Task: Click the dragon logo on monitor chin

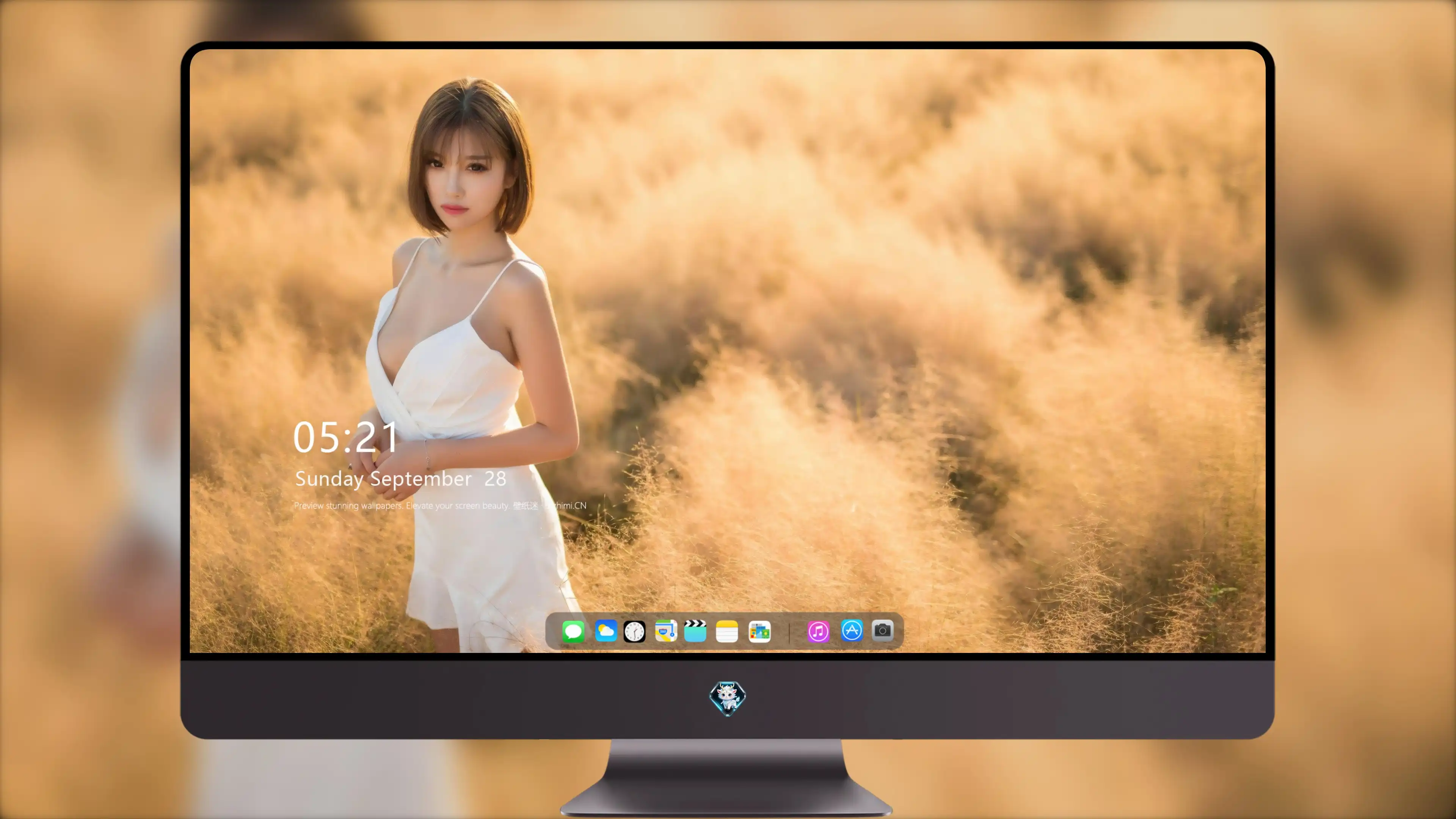Action: [728, 698]
